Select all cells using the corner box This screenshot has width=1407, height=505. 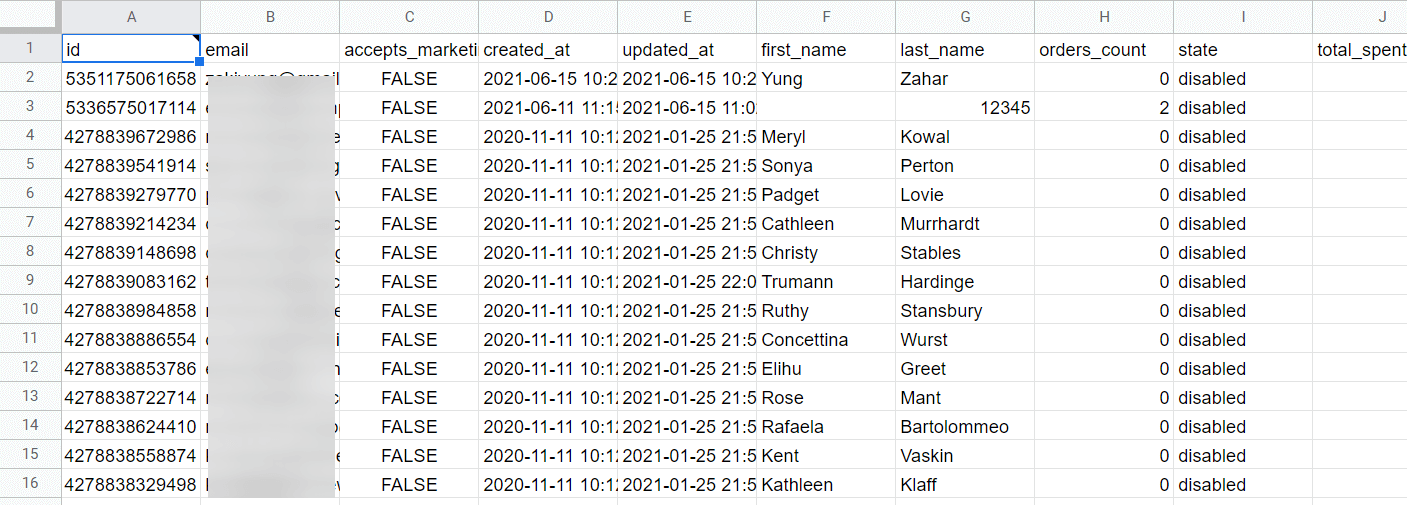(x=30, y=16)
